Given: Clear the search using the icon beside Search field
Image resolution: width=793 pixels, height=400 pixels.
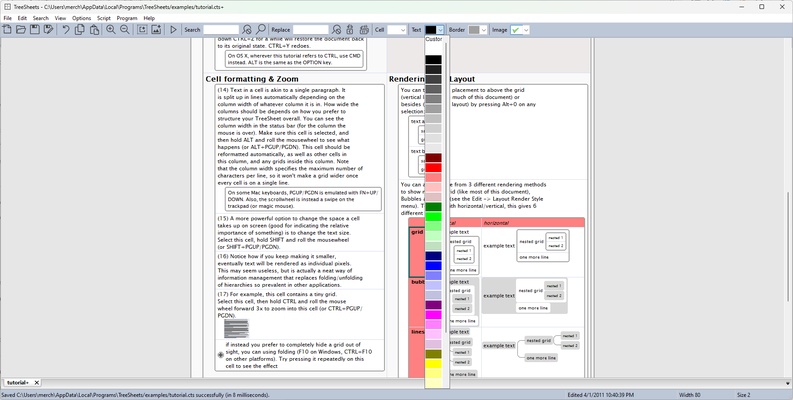Looking at the screenshot, I should pyautogui.click(x=247, y=30).
